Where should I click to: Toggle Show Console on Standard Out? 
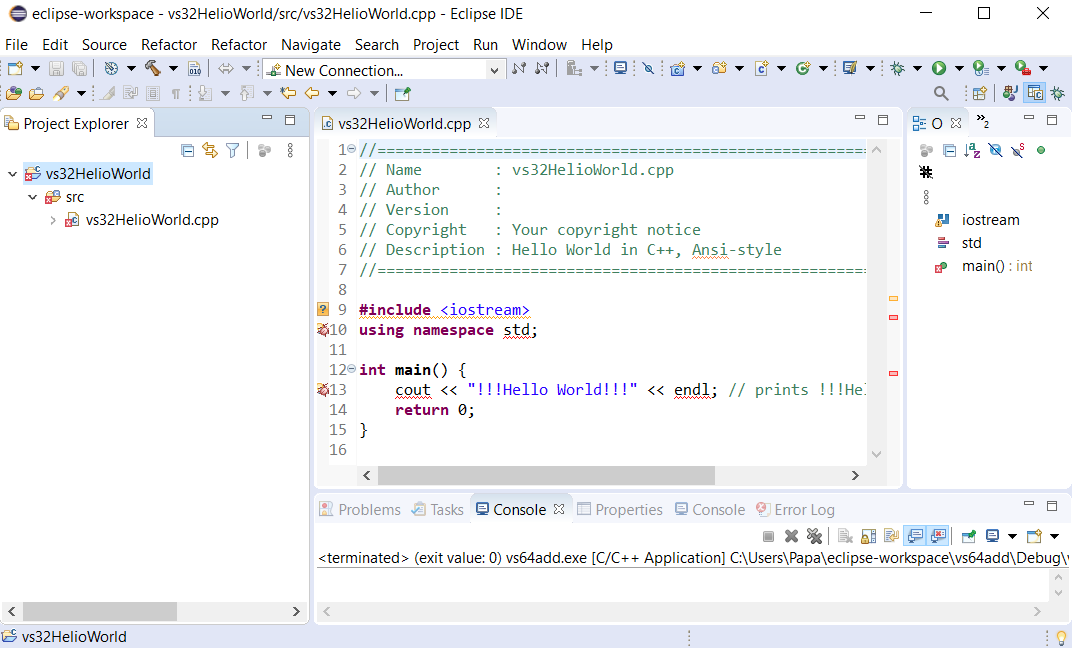[x=915, y=536]
